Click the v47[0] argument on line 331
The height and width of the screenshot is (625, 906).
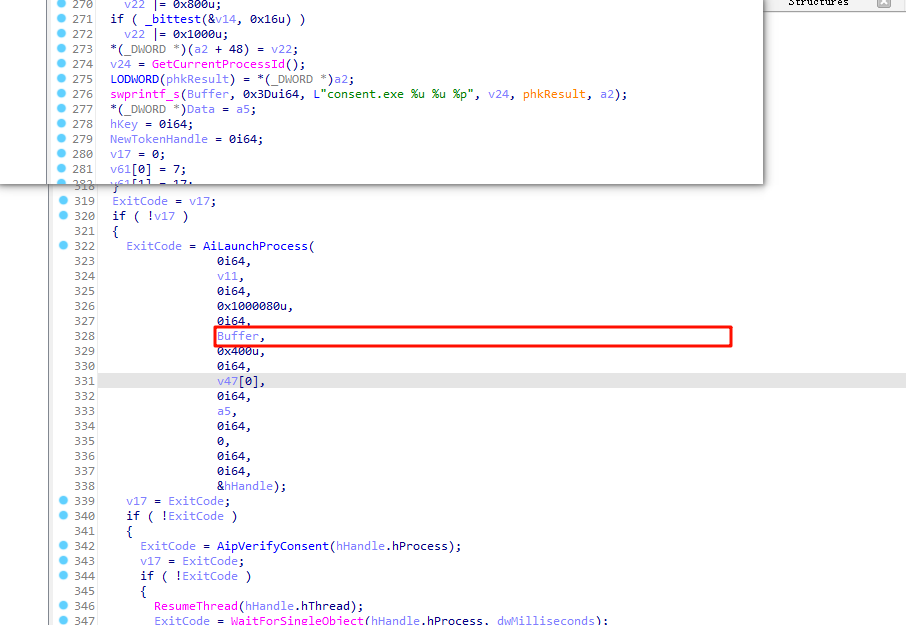coord(241,381)
